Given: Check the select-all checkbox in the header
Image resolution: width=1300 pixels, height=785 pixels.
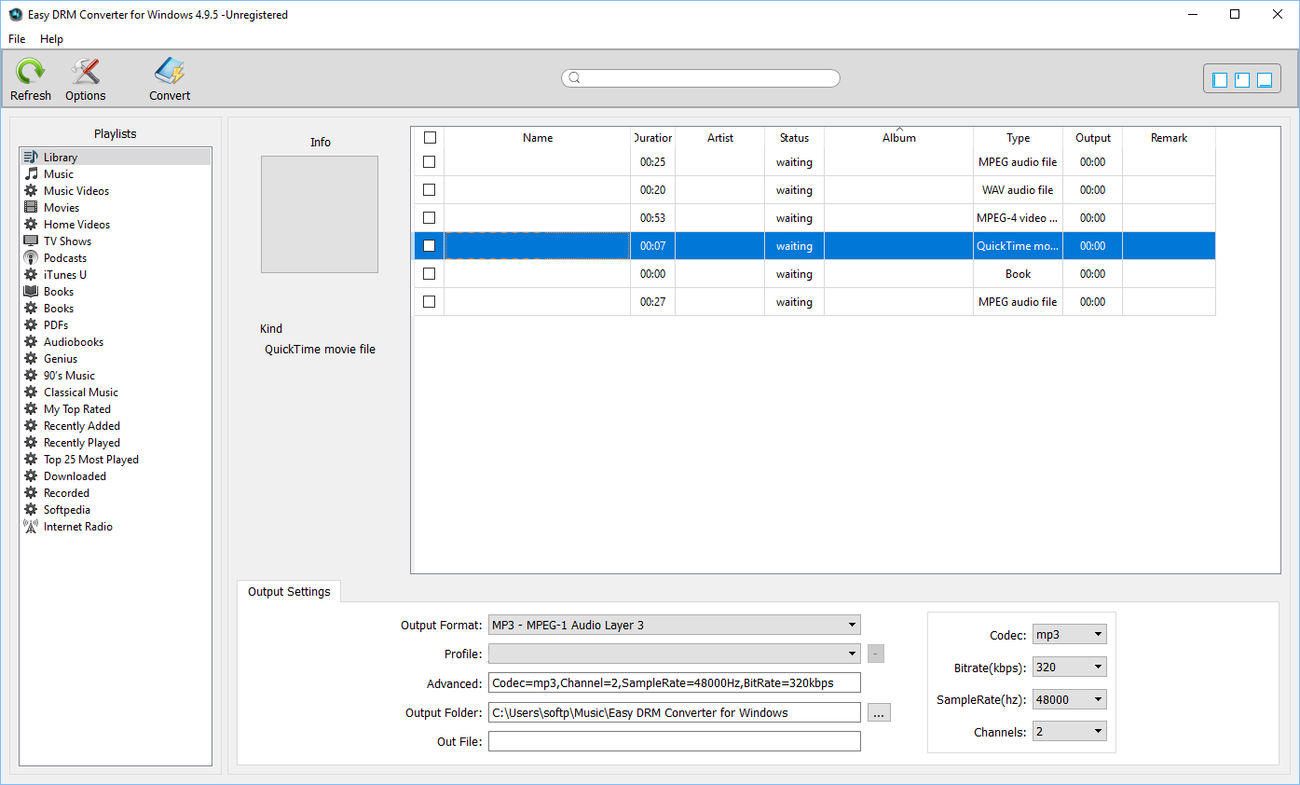Looking at the screenshot, I should click(429, 137).
